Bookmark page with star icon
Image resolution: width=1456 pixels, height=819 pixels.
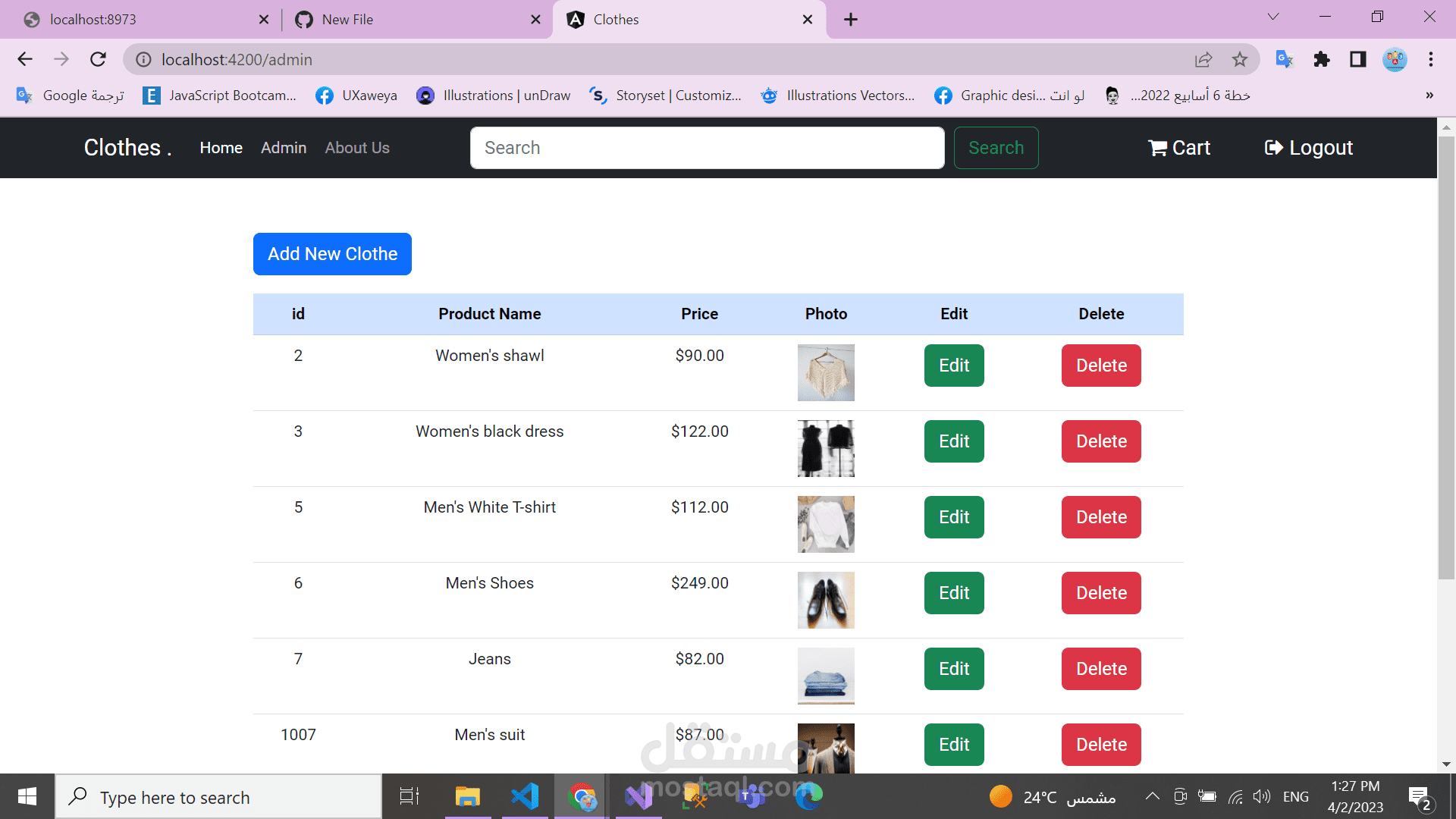tap(1239, 59)
